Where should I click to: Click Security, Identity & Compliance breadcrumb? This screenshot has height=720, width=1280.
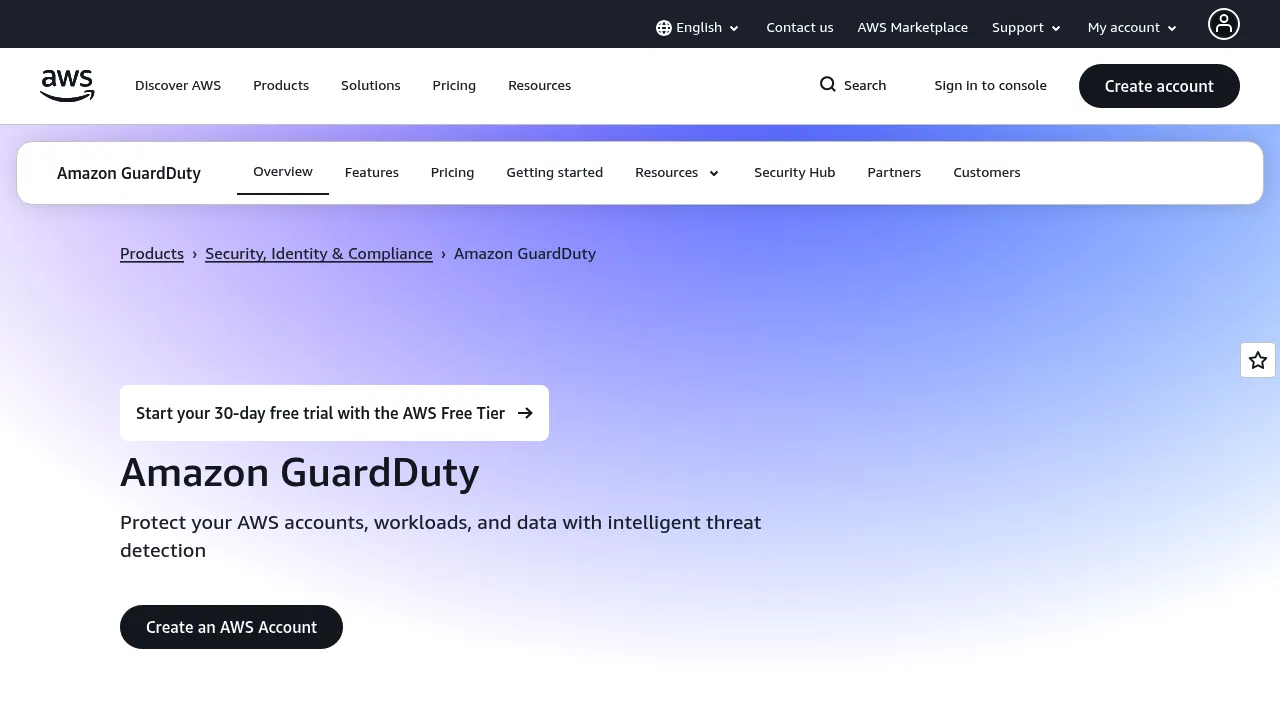click(319, 254)
